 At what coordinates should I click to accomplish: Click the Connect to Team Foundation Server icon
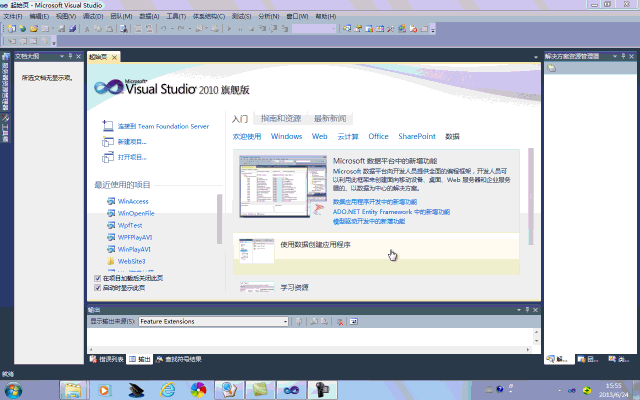[108, 126]
